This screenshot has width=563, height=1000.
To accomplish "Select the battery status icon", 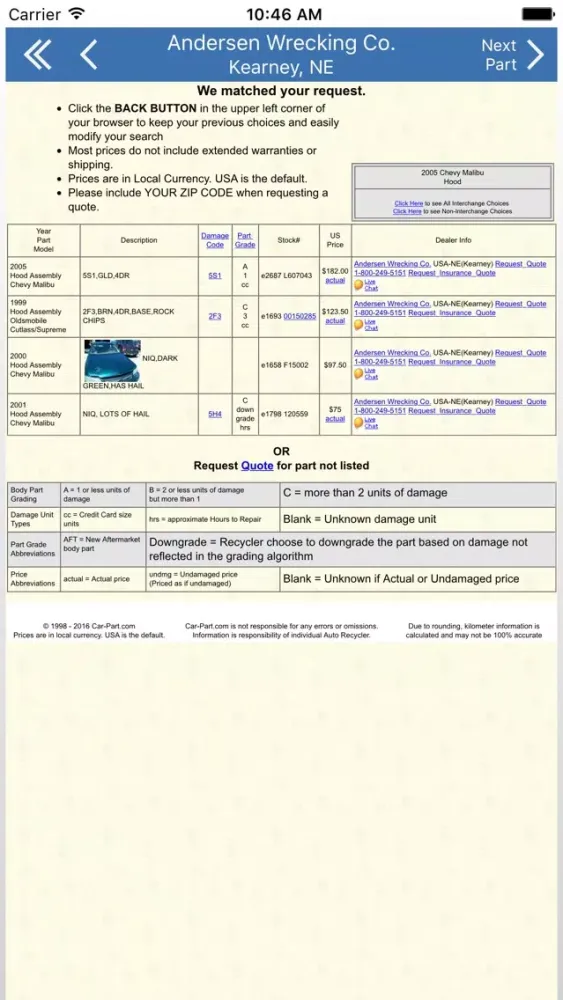I will tap(537, 13).
